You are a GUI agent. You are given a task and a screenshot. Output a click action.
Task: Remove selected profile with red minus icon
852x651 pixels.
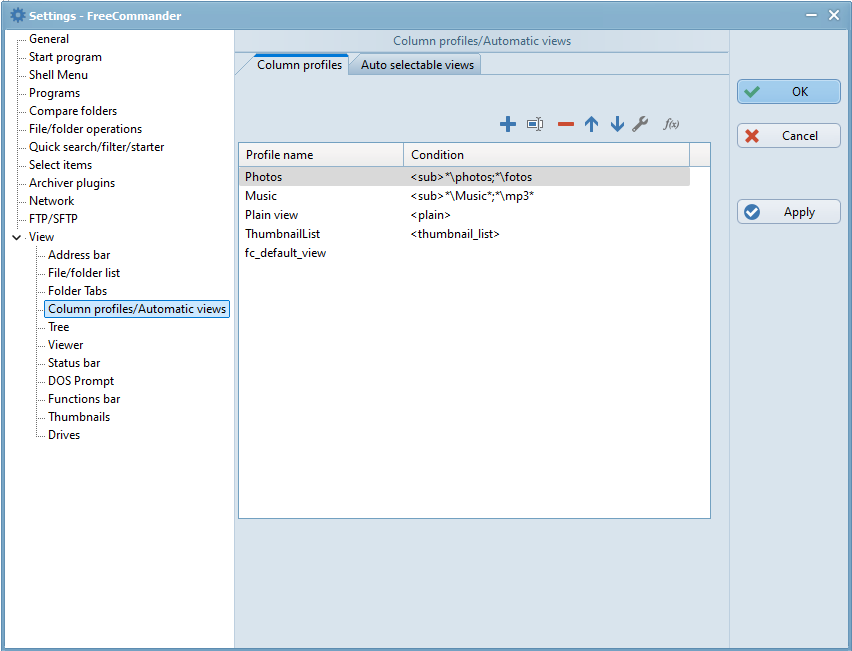tap(566, 124)
